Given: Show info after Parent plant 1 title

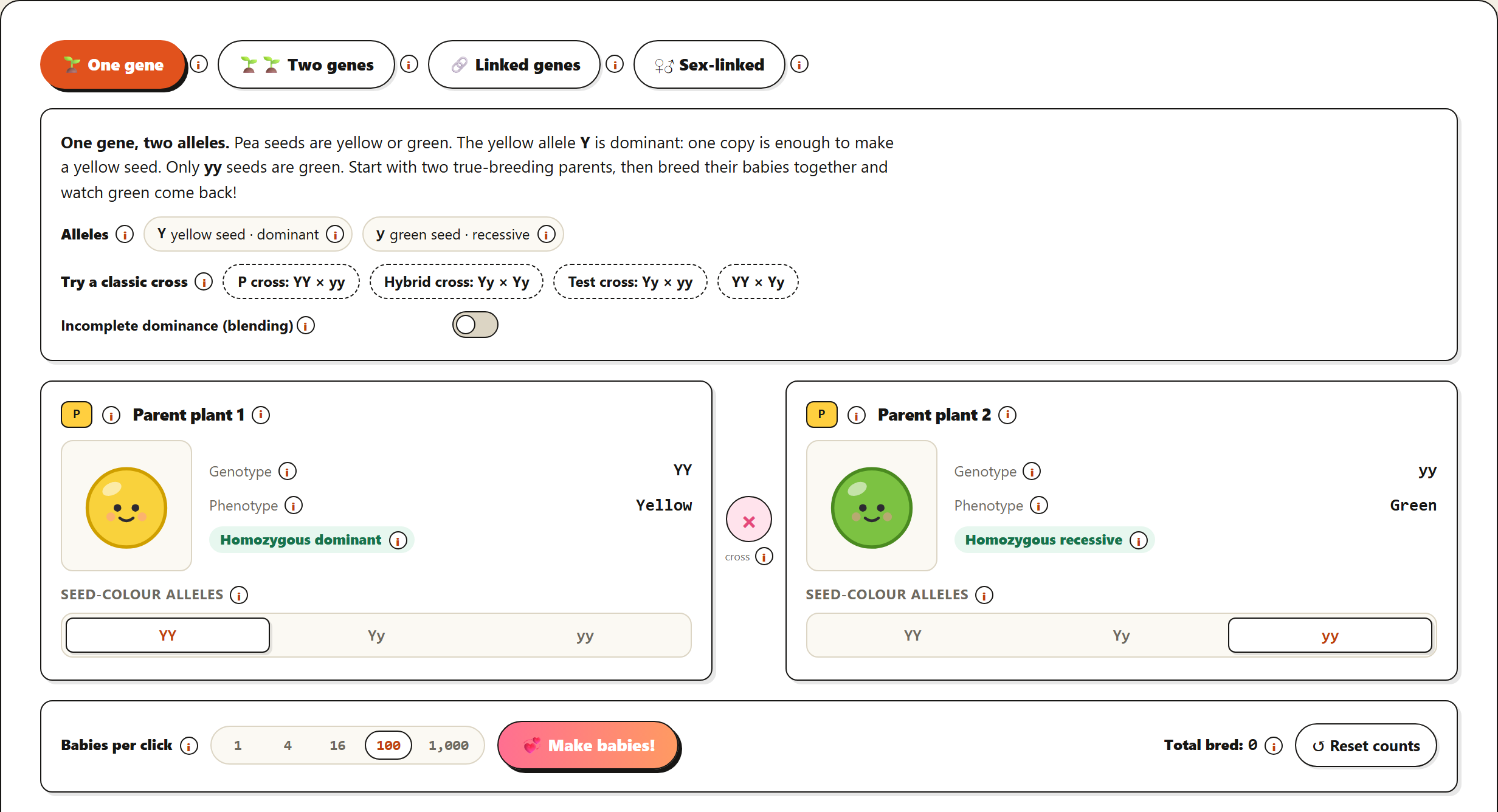Looking at the screenshot, I should pyautogui.click(x=261, y=415).
